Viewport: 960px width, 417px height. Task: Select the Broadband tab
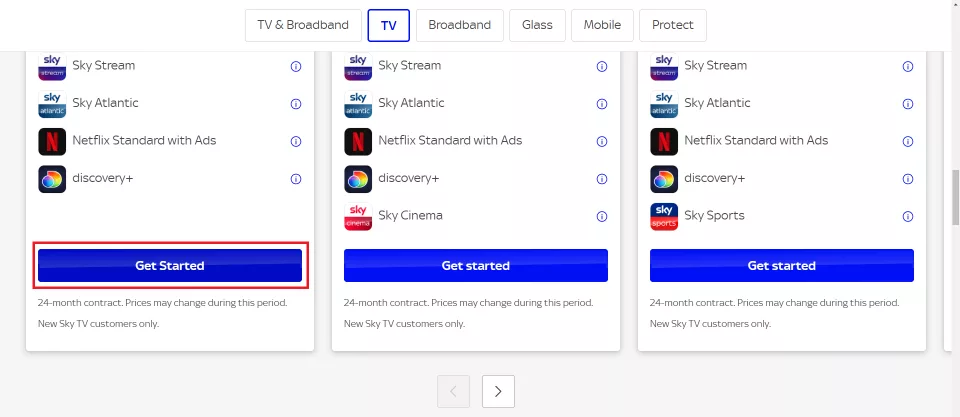point(460,25)
